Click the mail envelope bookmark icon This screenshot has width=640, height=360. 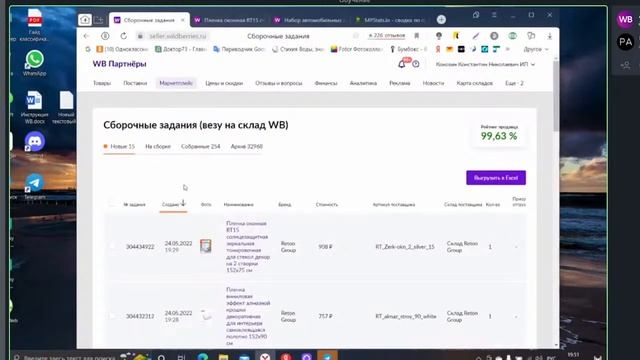[x=449, y=49]
